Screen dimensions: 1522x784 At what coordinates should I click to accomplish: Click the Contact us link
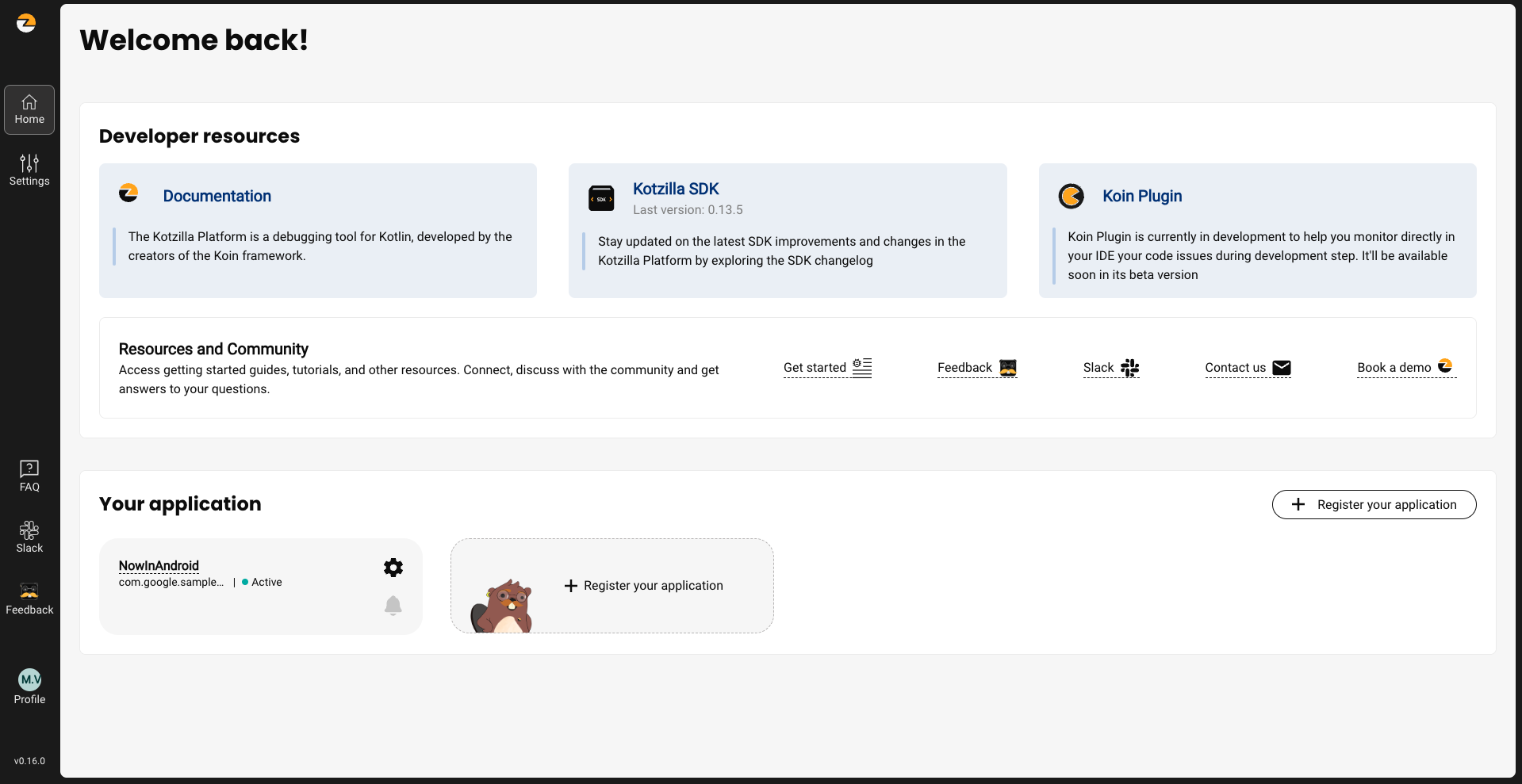point(1247,368)
